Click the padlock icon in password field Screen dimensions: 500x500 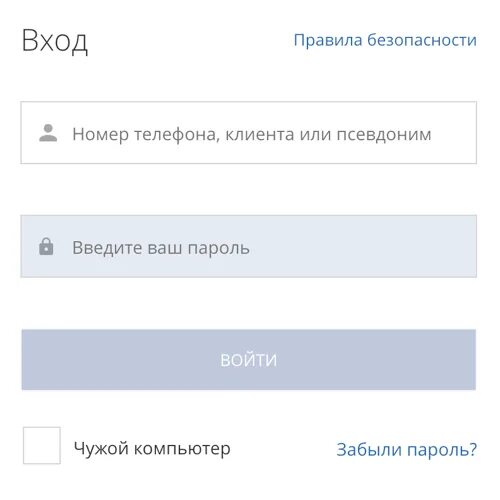(46, 247)
